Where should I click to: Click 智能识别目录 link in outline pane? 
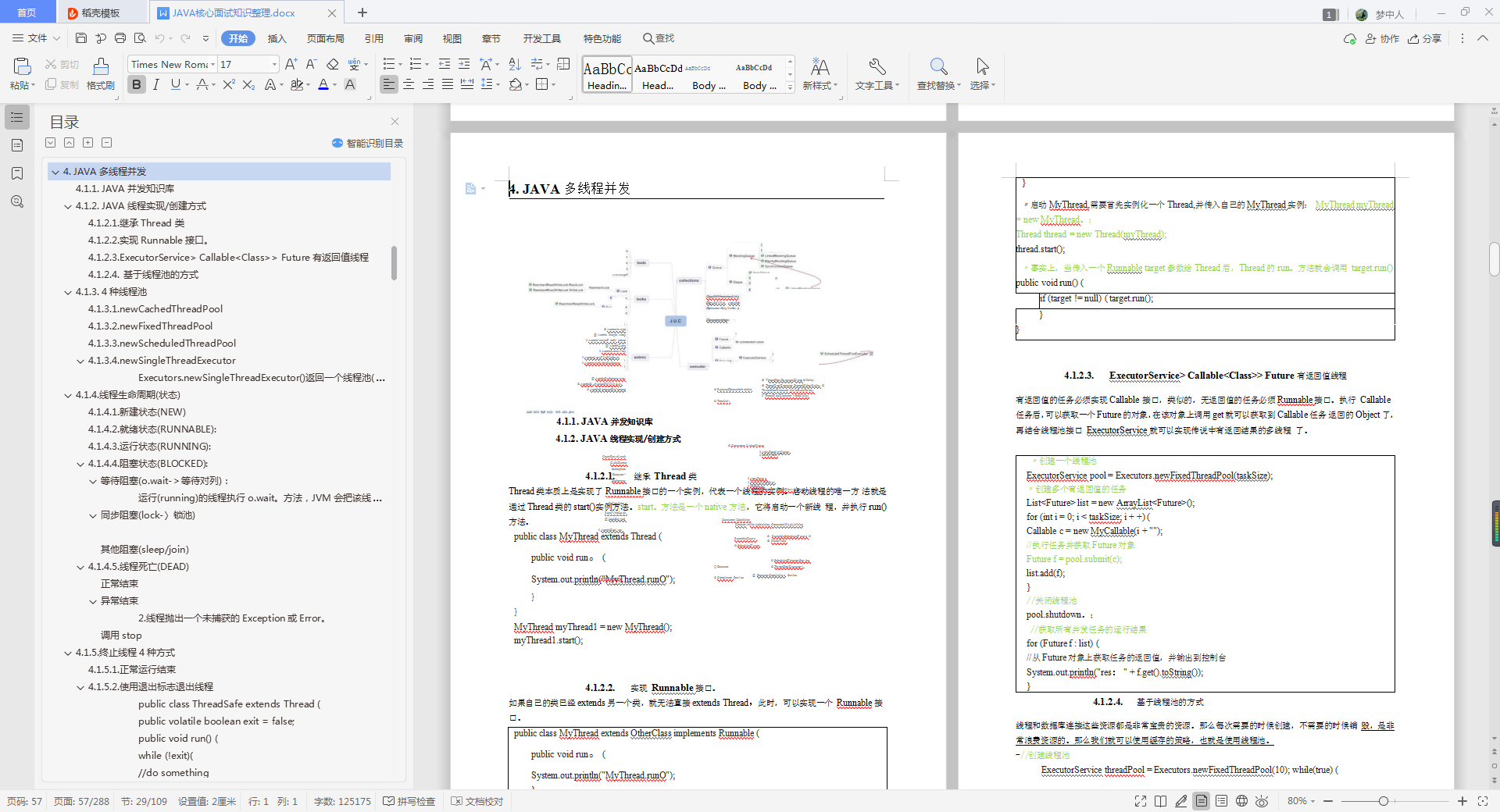point(368,143)
